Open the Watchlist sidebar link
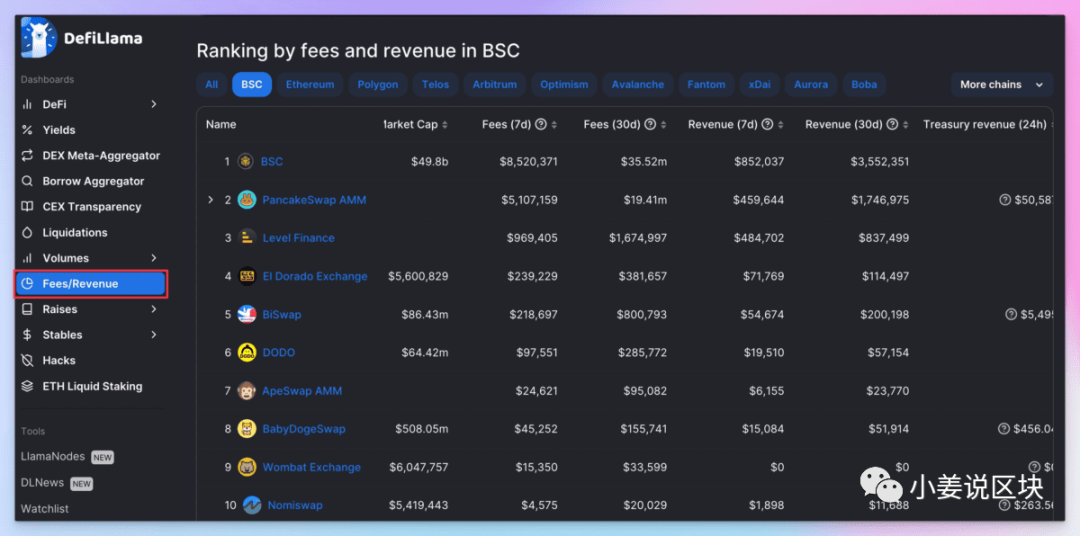 point(45,509)
